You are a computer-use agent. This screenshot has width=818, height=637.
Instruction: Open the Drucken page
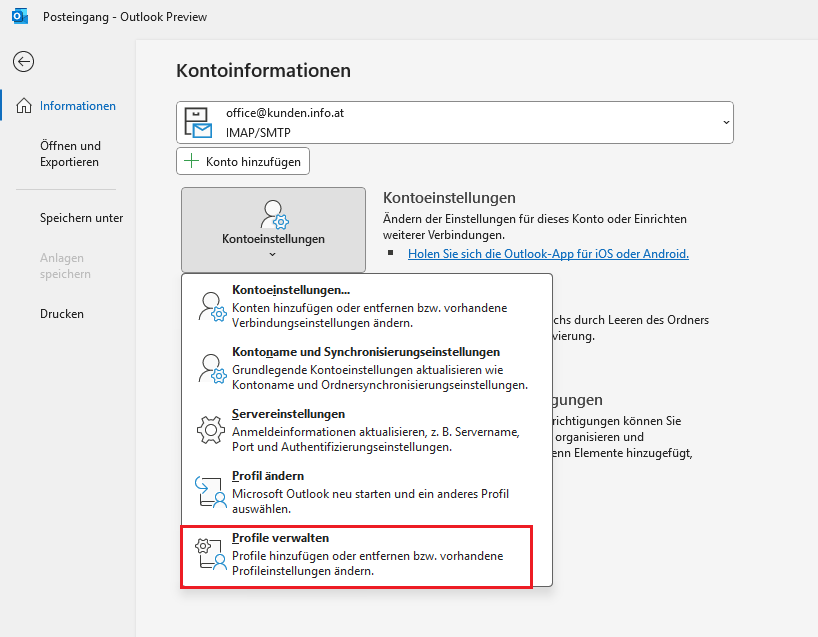[62, 314]
